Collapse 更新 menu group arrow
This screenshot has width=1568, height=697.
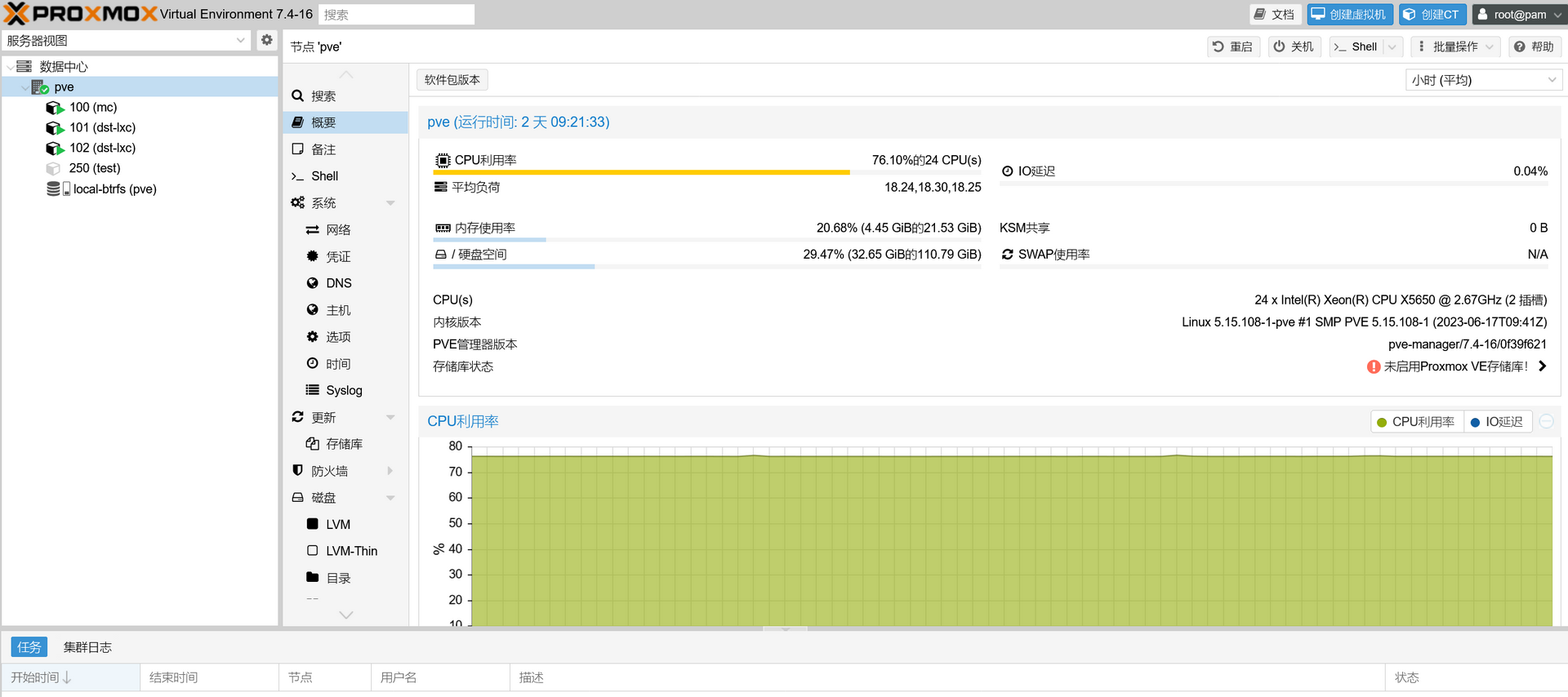pyautogui.click(x=390, y=417)
